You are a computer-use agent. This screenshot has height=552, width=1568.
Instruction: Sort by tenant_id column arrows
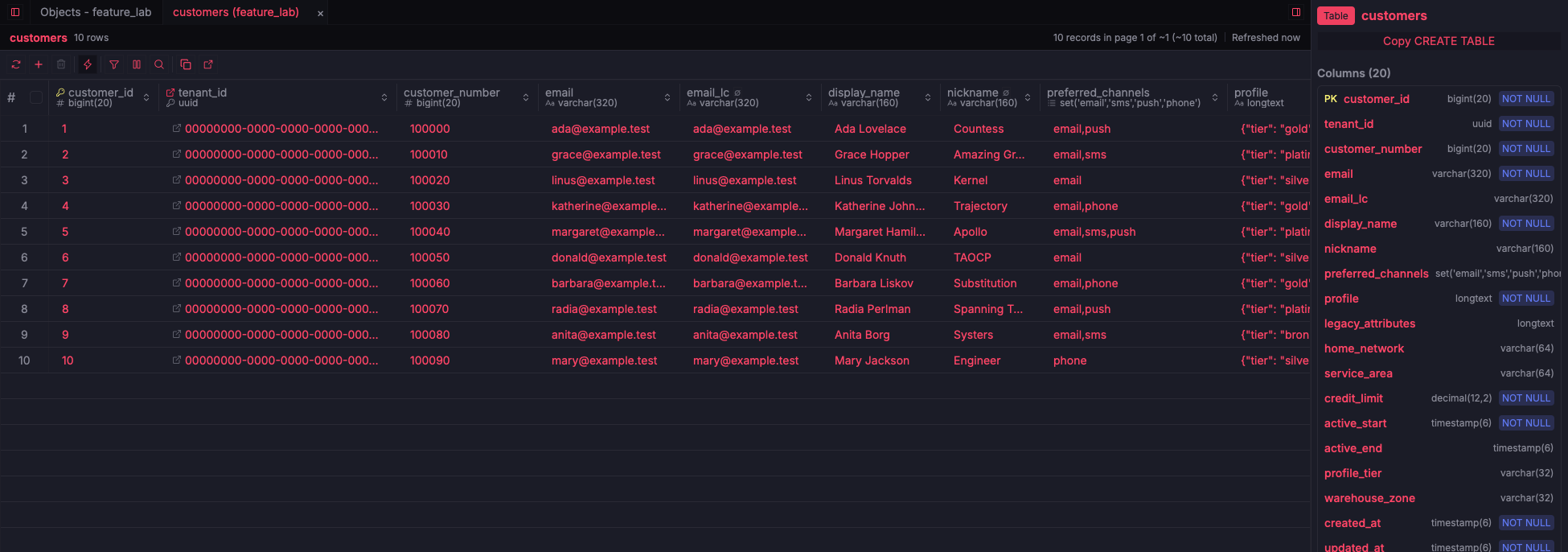(384, 97)
